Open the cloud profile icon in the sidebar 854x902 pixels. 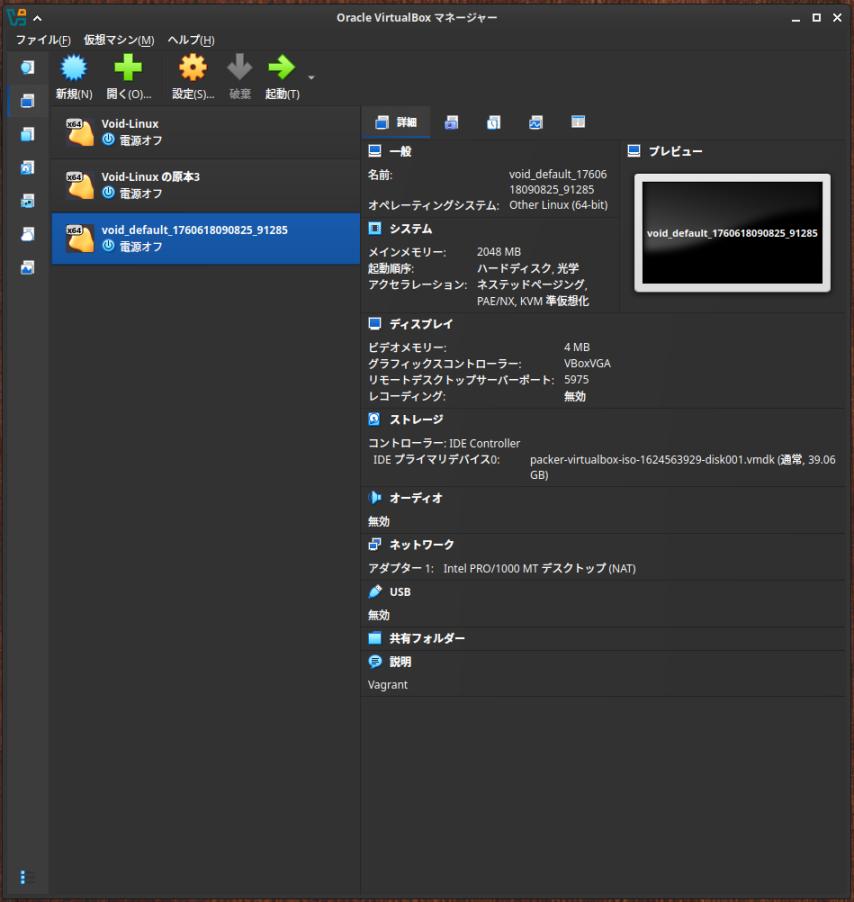(x=27, y=234)
